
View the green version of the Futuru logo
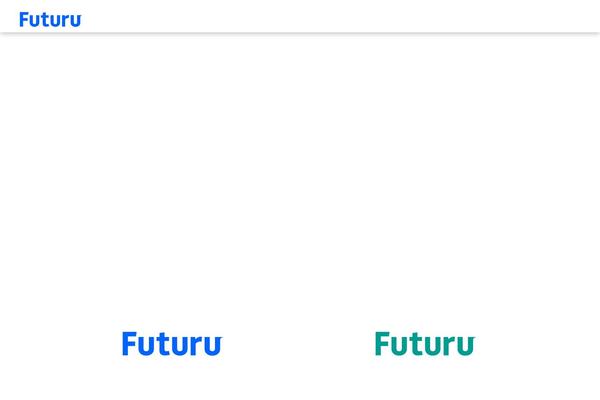pos(425,343)
